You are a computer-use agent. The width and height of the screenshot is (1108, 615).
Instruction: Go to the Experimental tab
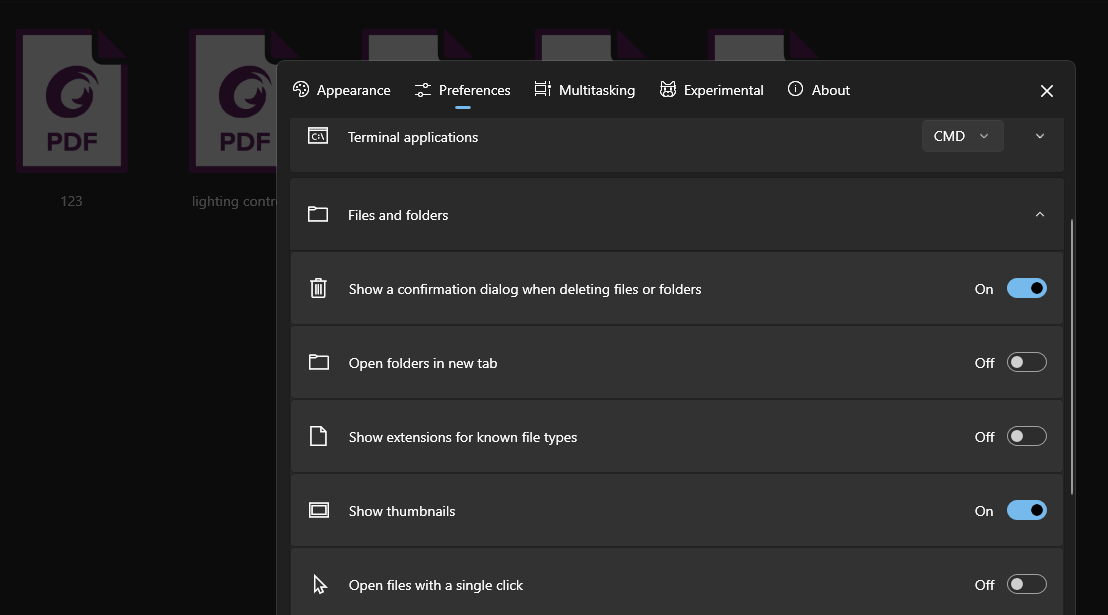click(712, 90)
